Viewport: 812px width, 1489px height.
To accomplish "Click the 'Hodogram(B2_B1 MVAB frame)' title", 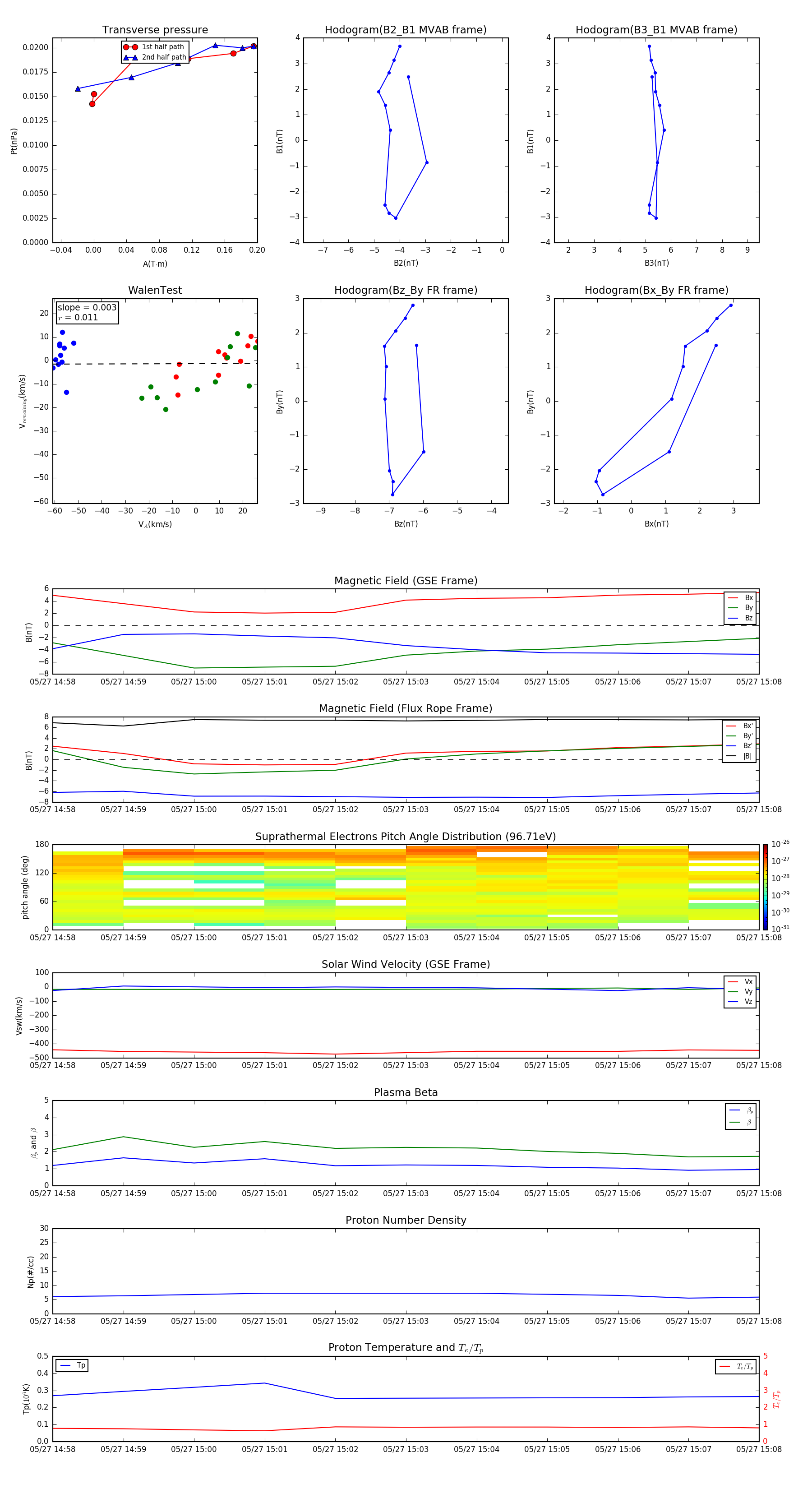I will [406, 29].
